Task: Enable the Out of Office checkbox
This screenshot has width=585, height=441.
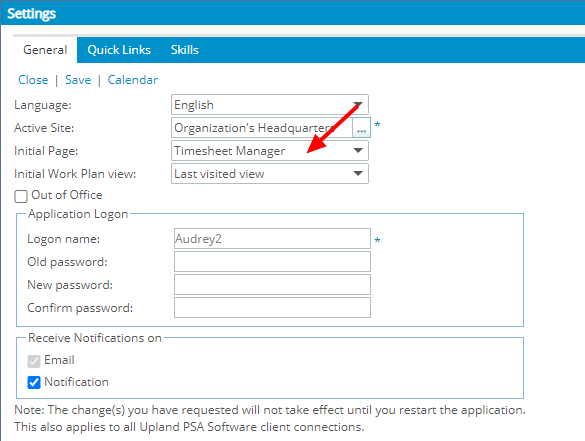Action: pos(21,196)
